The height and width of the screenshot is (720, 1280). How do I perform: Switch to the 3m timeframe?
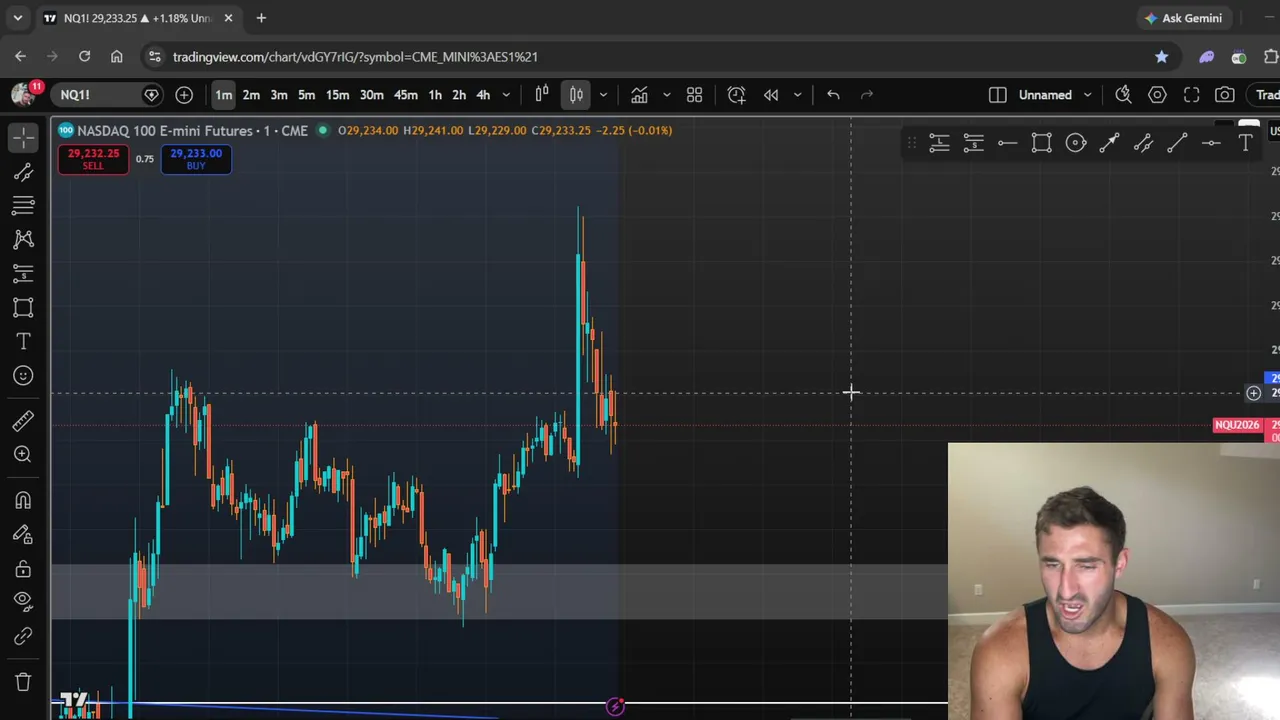coord(279,95)
